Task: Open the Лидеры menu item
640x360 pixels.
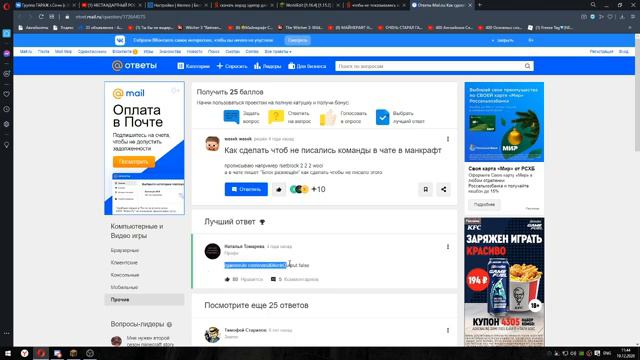Action: click(268, 66)
